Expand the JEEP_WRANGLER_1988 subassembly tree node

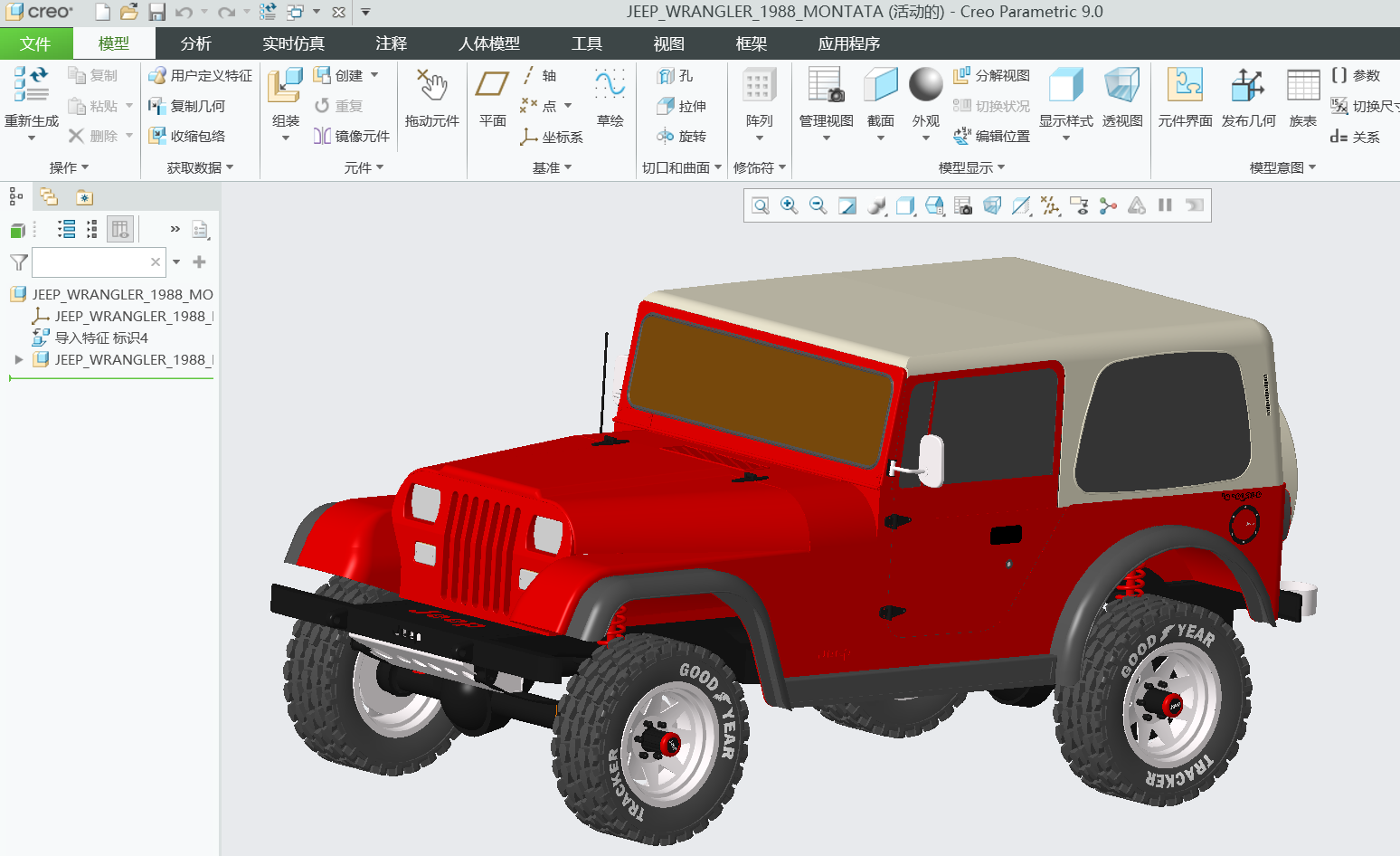point(19,359)
